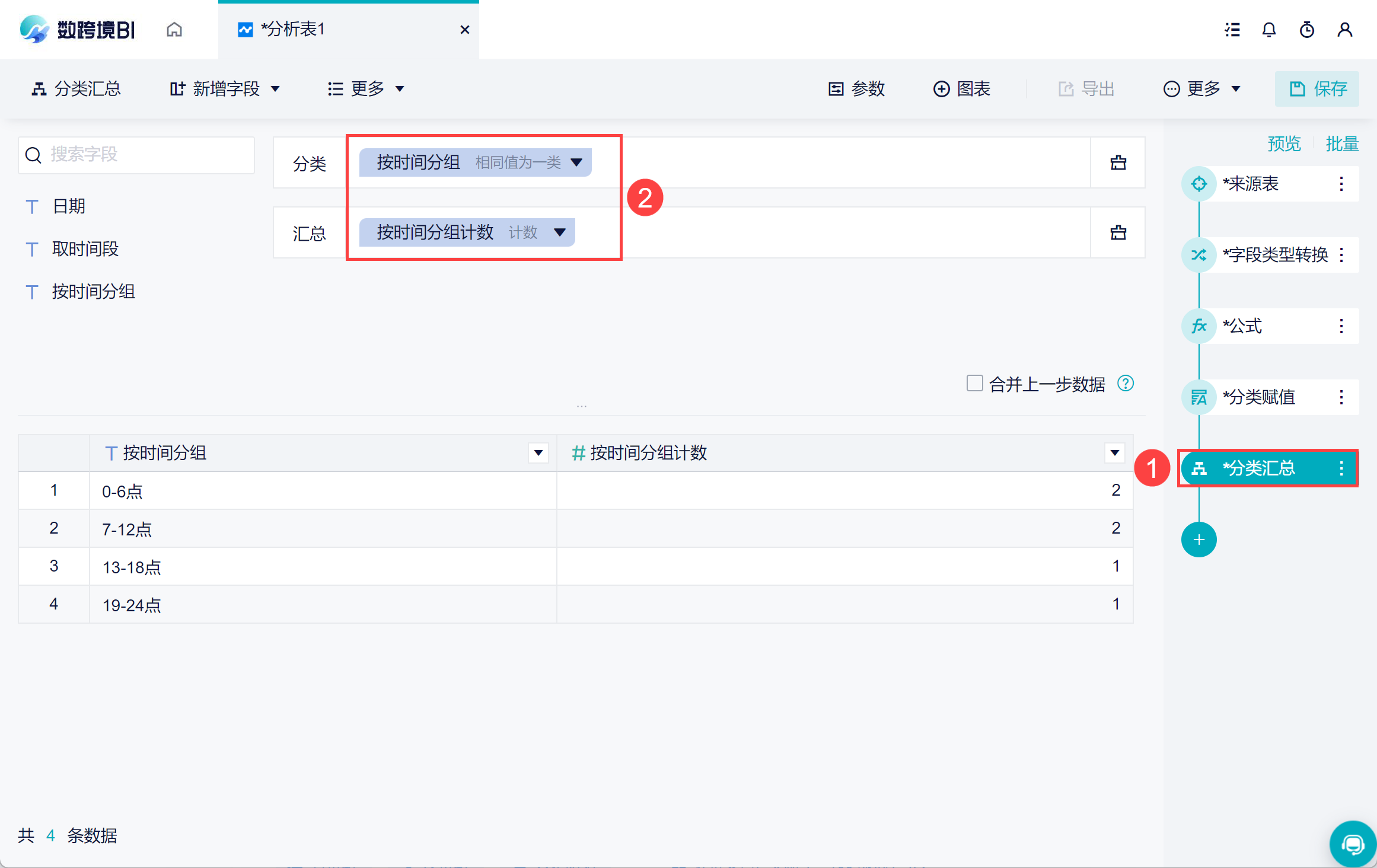This screenshot has width=1377, height=868.
Task: Add a new step with plus button
Action: coord(1198,540)
